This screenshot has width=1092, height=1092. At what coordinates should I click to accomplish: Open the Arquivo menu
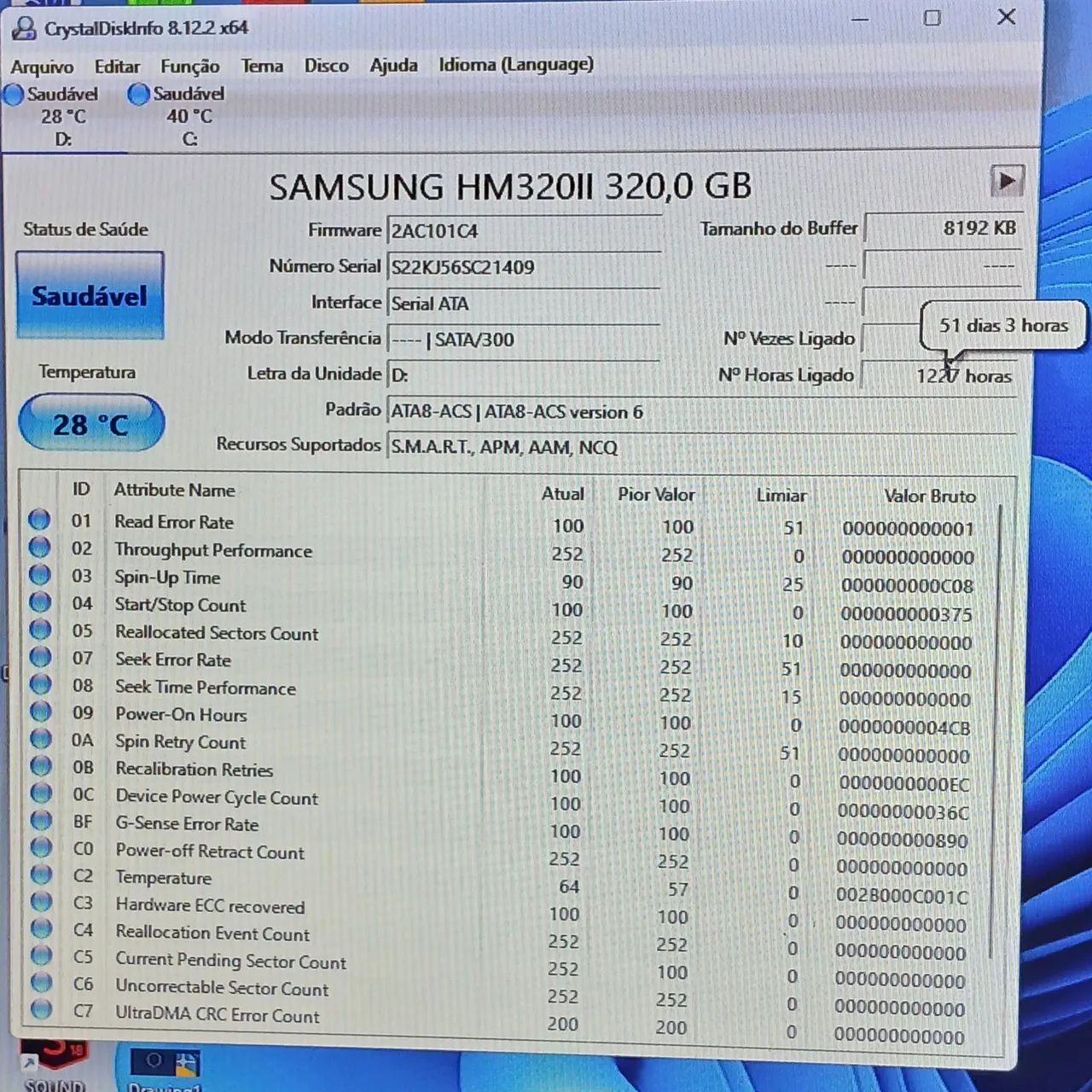(x=42, y=67)
